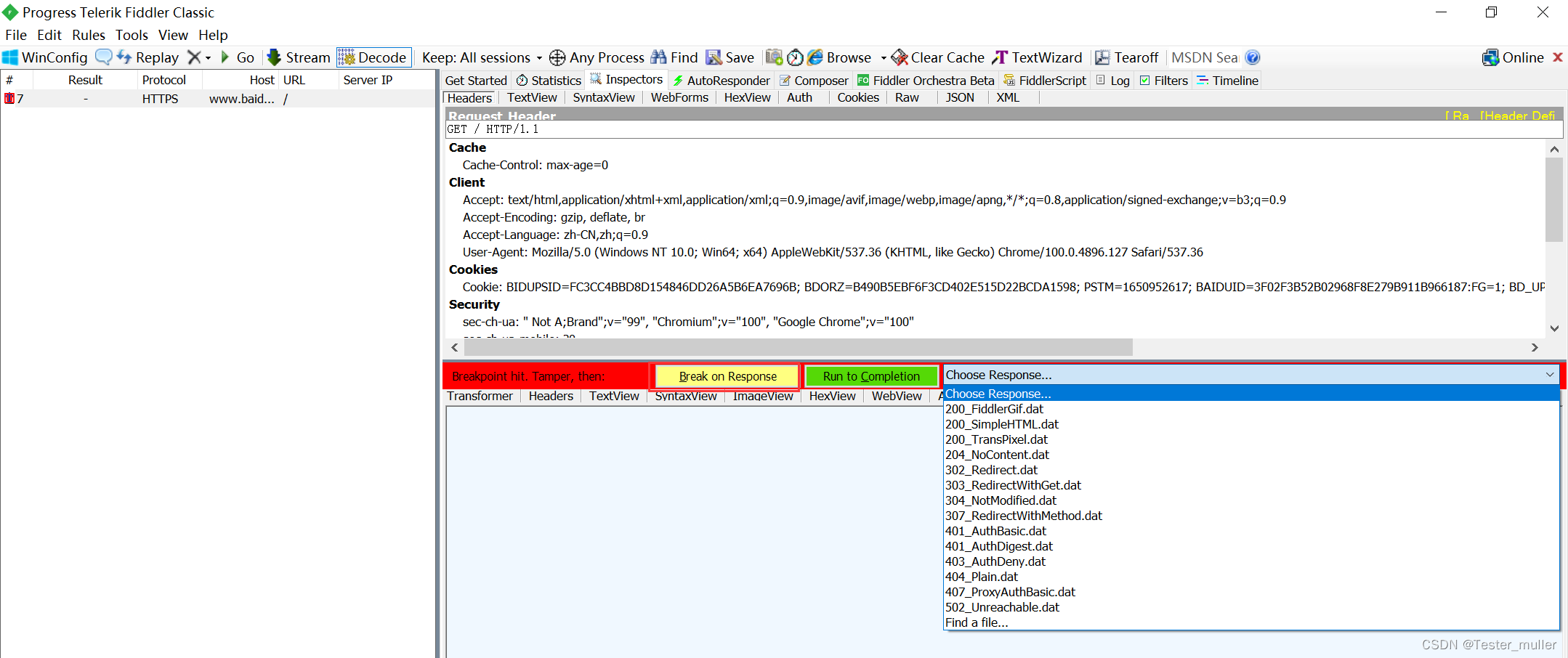This screenshot has width=1568, height=658.
Task: Open the Keep: All sessions dropdown
Action: coord(482,57)
